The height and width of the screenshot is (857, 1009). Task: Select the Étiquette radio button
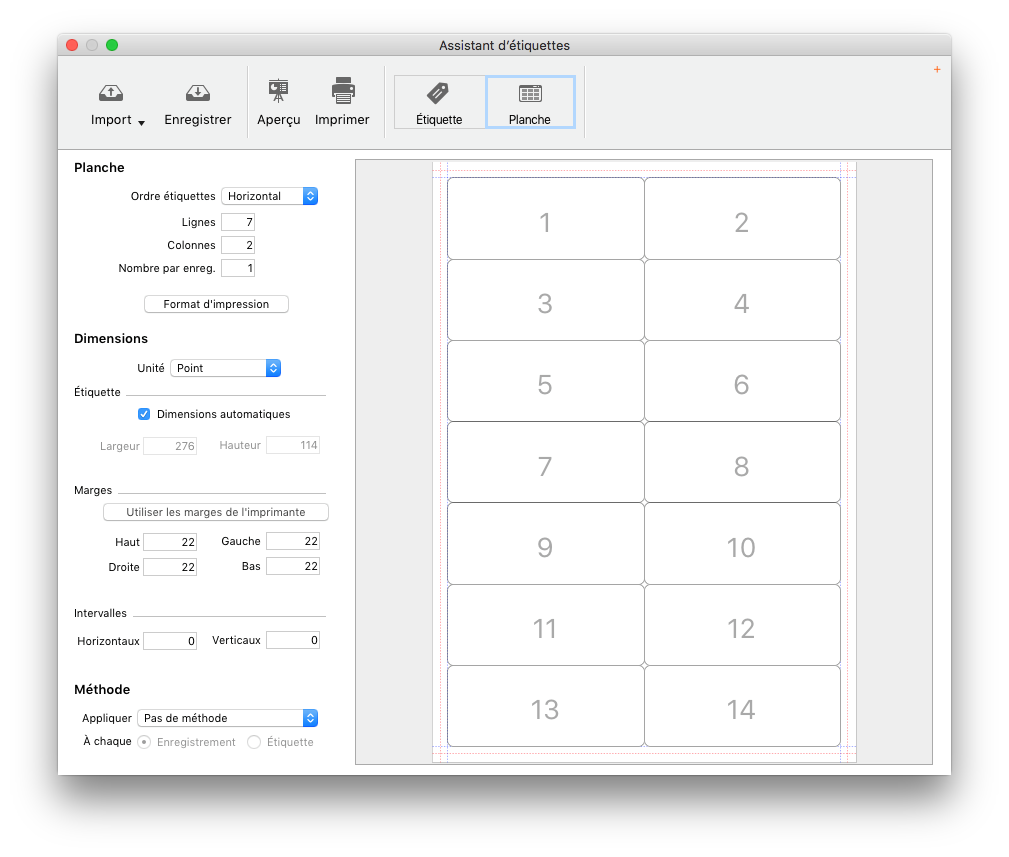(254, 742)
